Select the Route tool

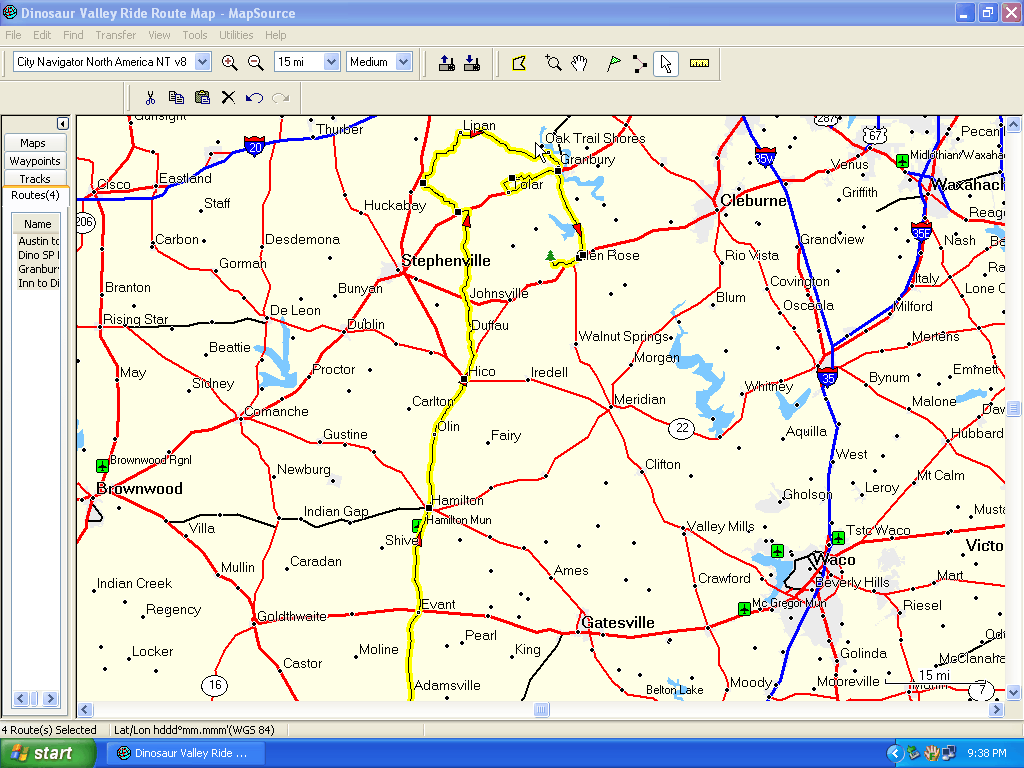click(x=640, y=63)
